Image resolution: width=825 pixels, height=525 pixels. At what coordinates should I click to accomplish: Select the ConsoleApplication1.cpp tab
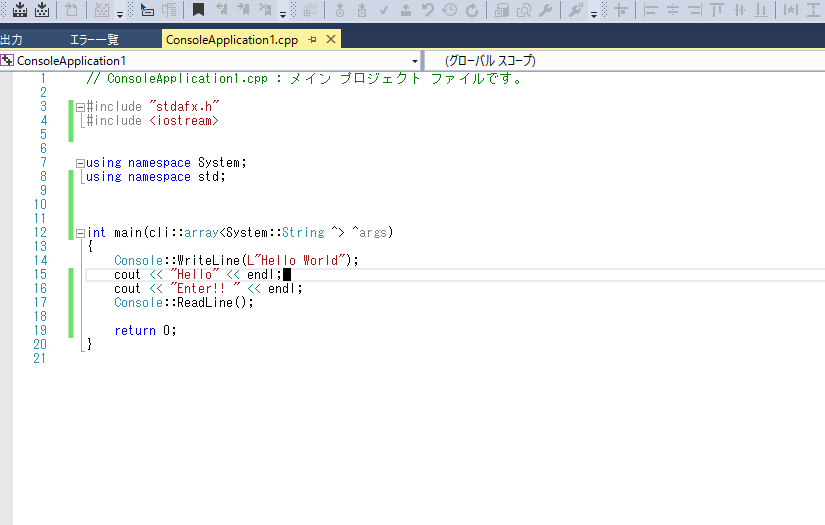[x=232, y=39]
